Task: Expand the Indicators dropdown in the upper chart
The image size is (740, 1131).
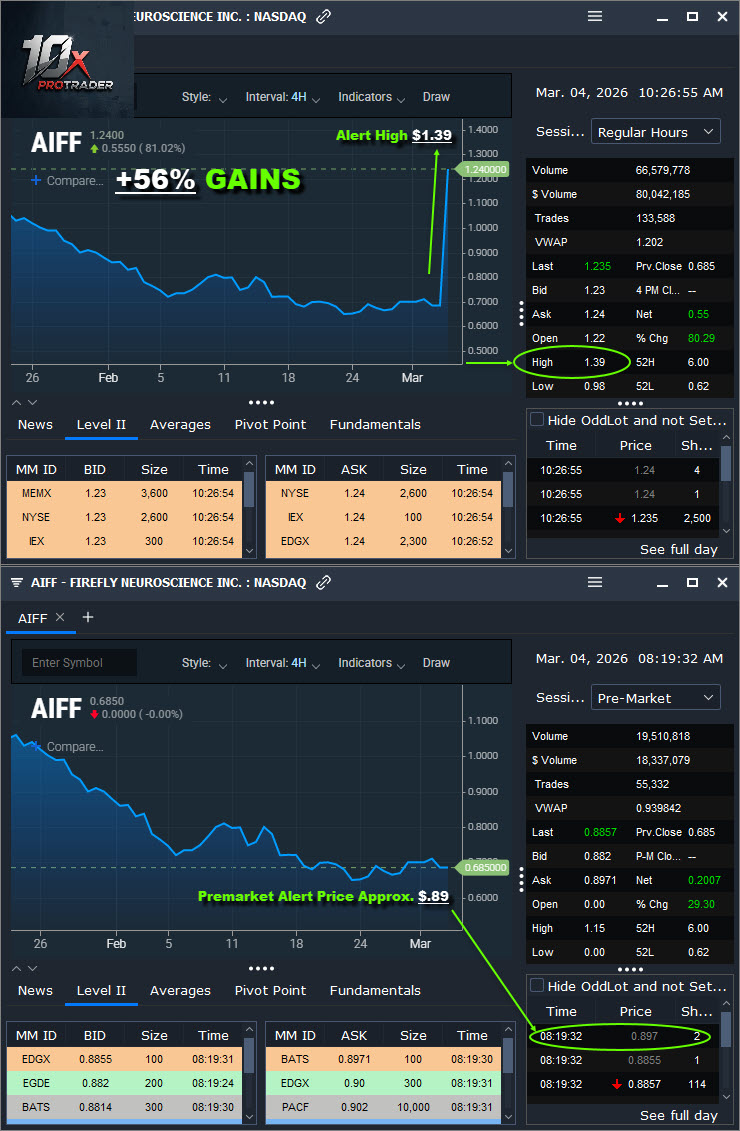Action: pos(371,97)
